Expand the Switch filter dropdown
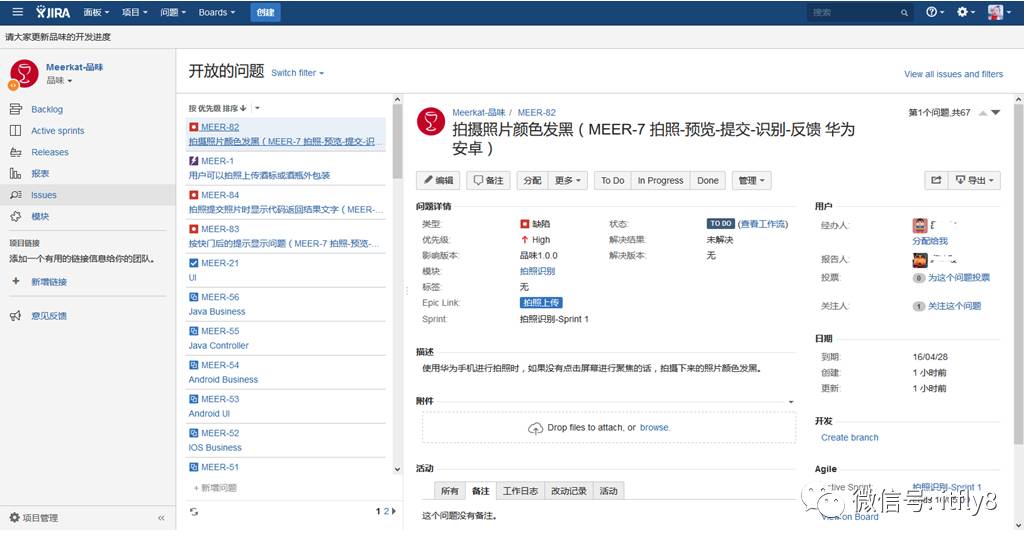 tap(297, 73)
